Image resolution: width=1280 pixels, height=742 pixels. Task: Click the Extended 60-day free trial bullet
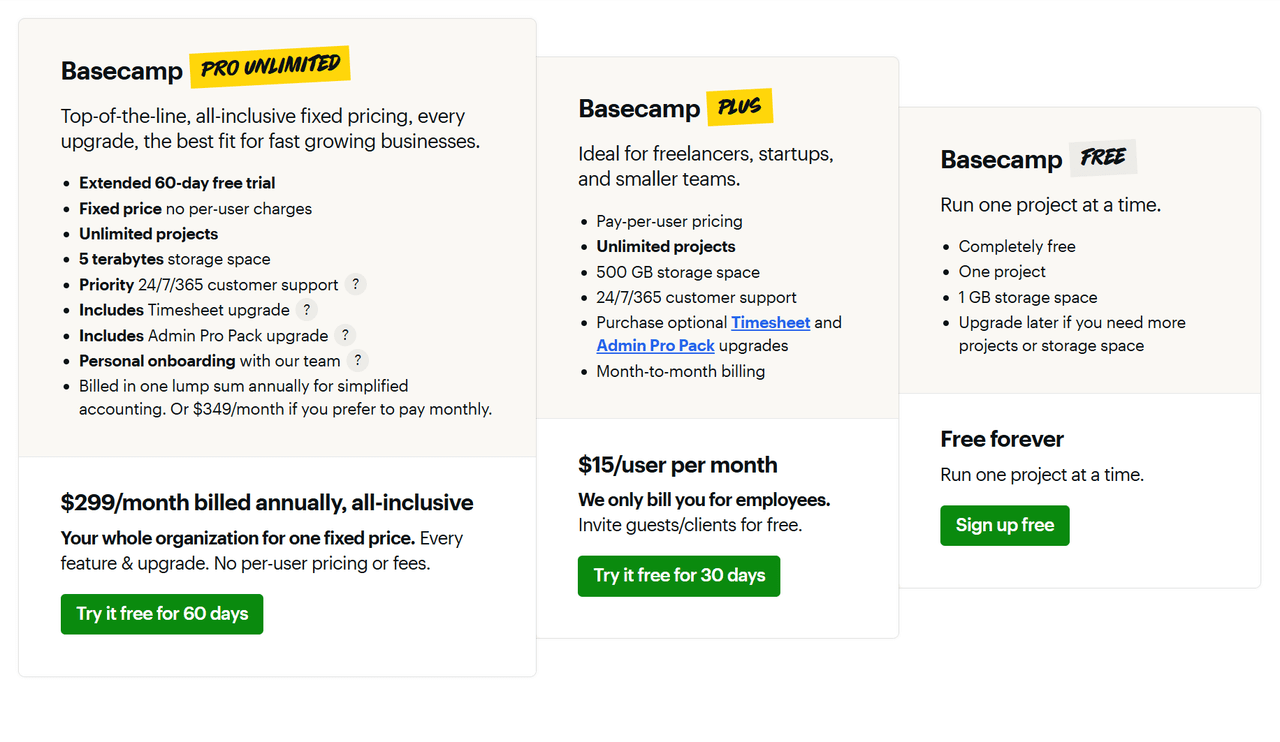(177, 183)
